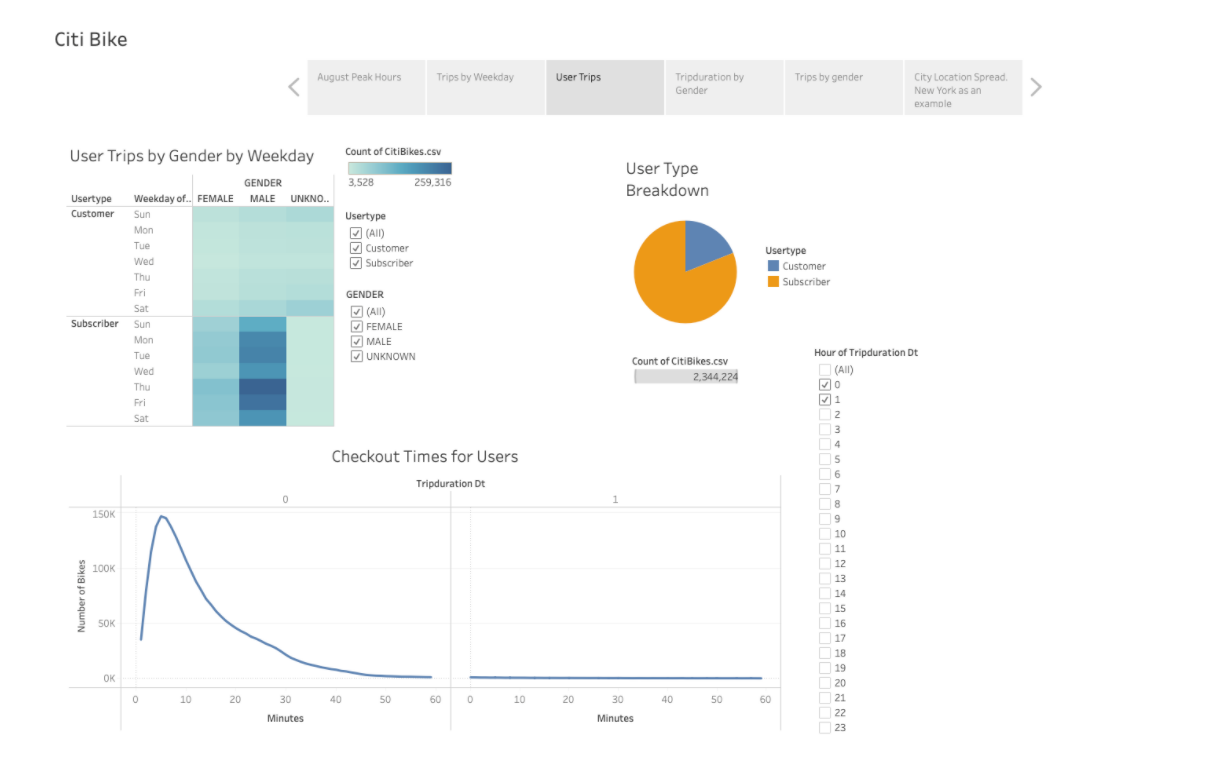Uncheck the Customer usertype filter
Screen dimensions: 1210x767
coord(356,248)
